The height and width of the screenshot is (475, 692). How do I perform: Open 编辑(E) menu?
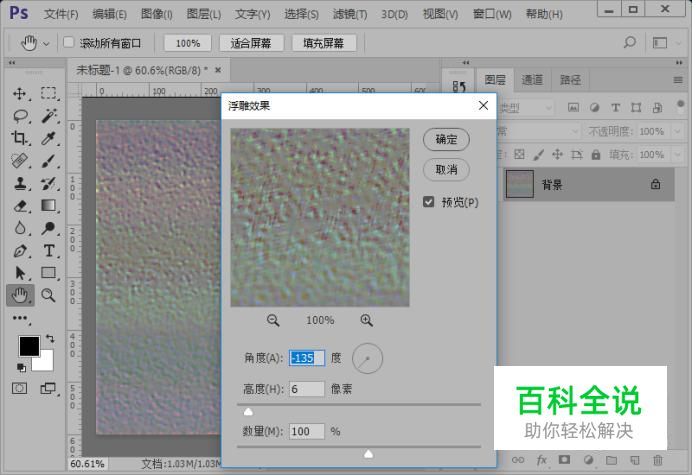point(109,14)
